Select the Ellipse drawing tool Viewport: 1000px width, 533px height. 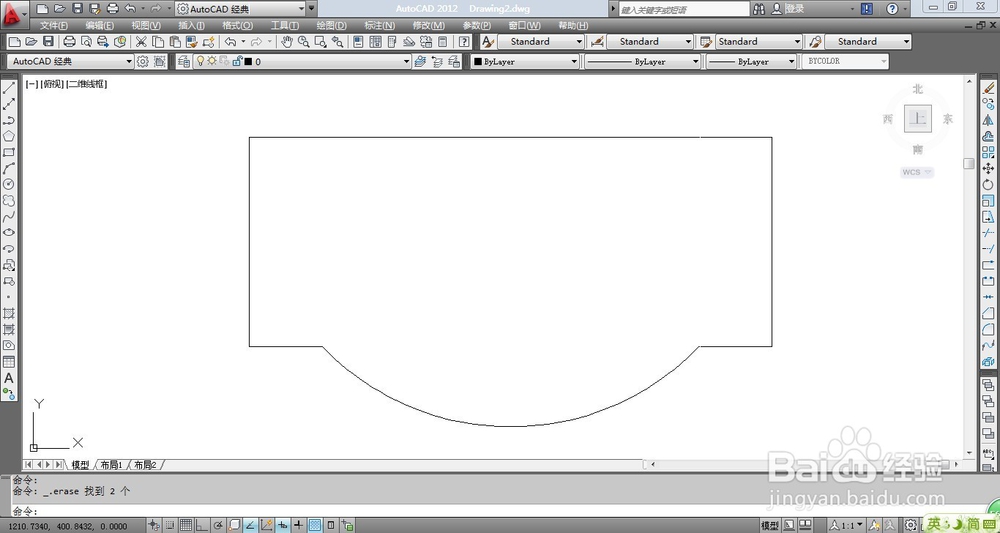click(x=9, y=233)
